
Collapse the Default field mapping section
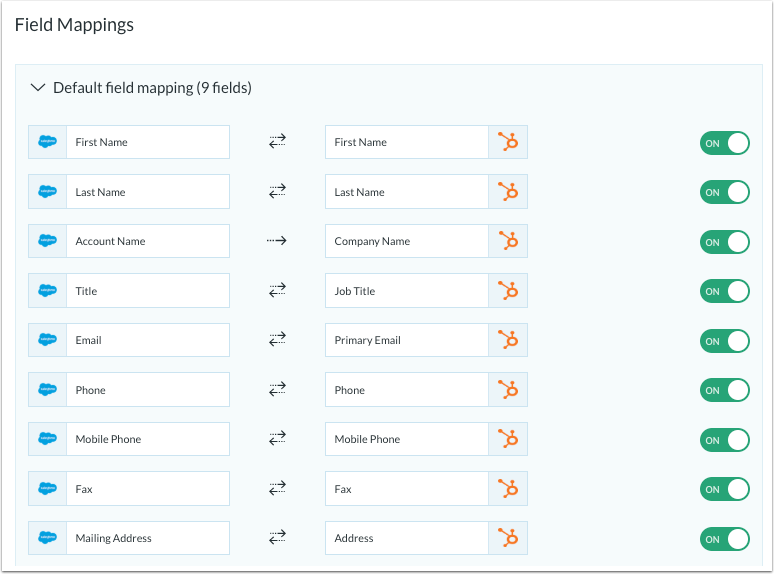coord(38,88)
